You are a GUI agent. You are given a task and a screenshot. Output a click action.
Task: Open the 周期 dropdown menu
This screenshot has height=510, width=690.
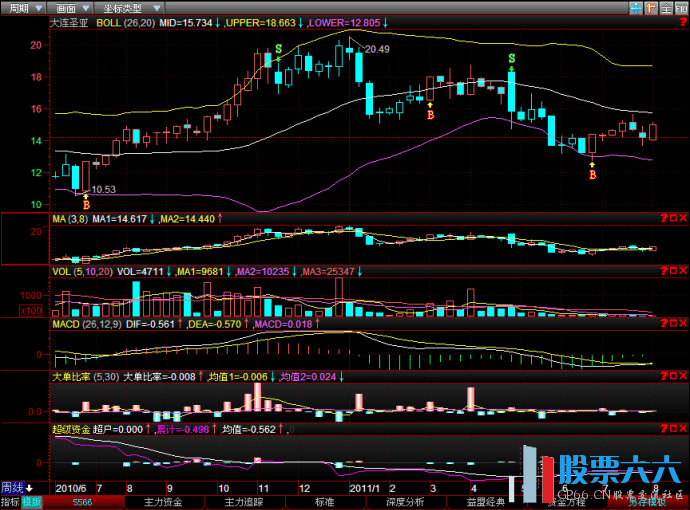click(x=21, y=7)
